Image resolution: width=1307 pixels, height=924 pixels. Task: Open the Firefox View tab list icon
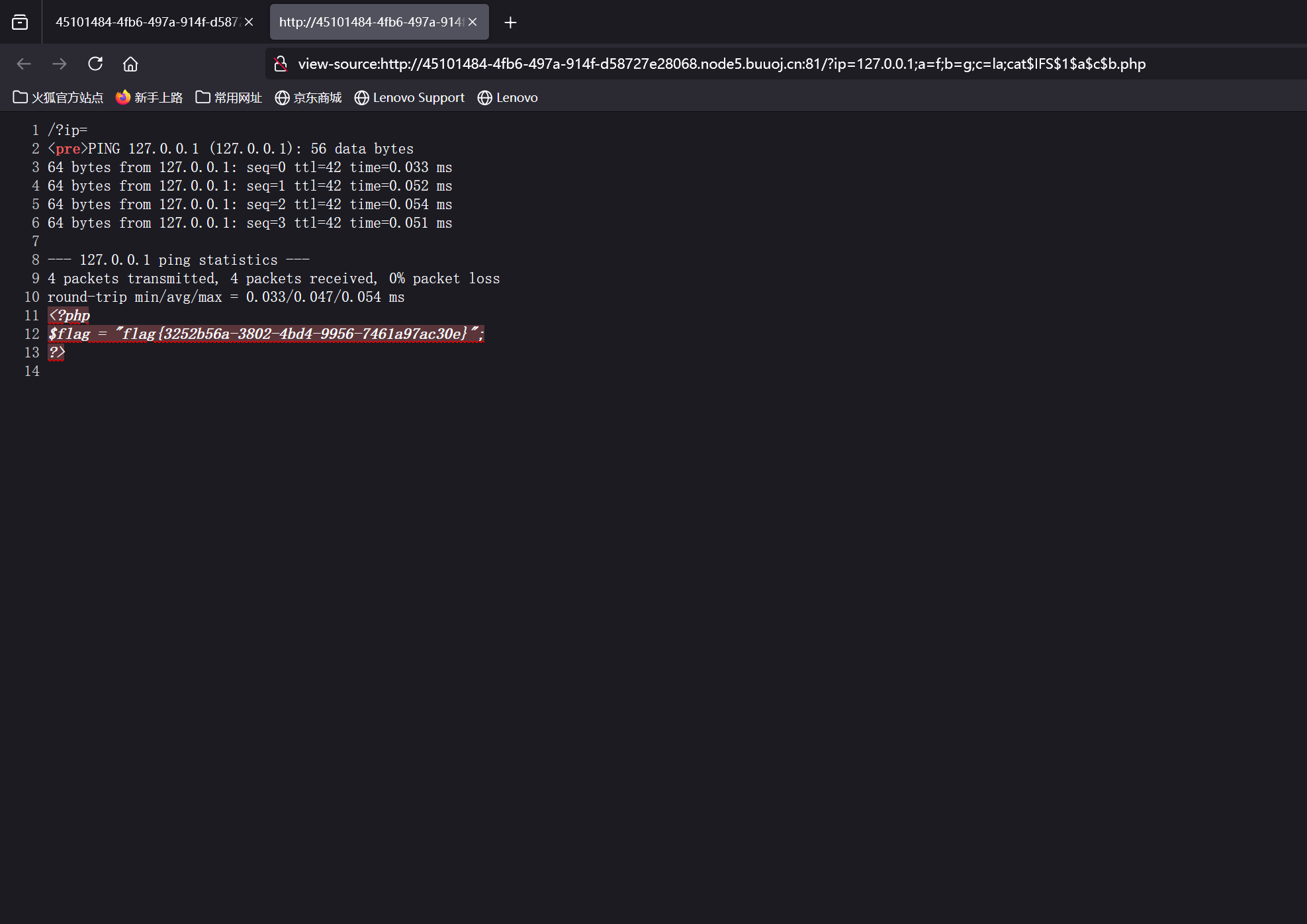pyautogui.click(x=20, y=22)
